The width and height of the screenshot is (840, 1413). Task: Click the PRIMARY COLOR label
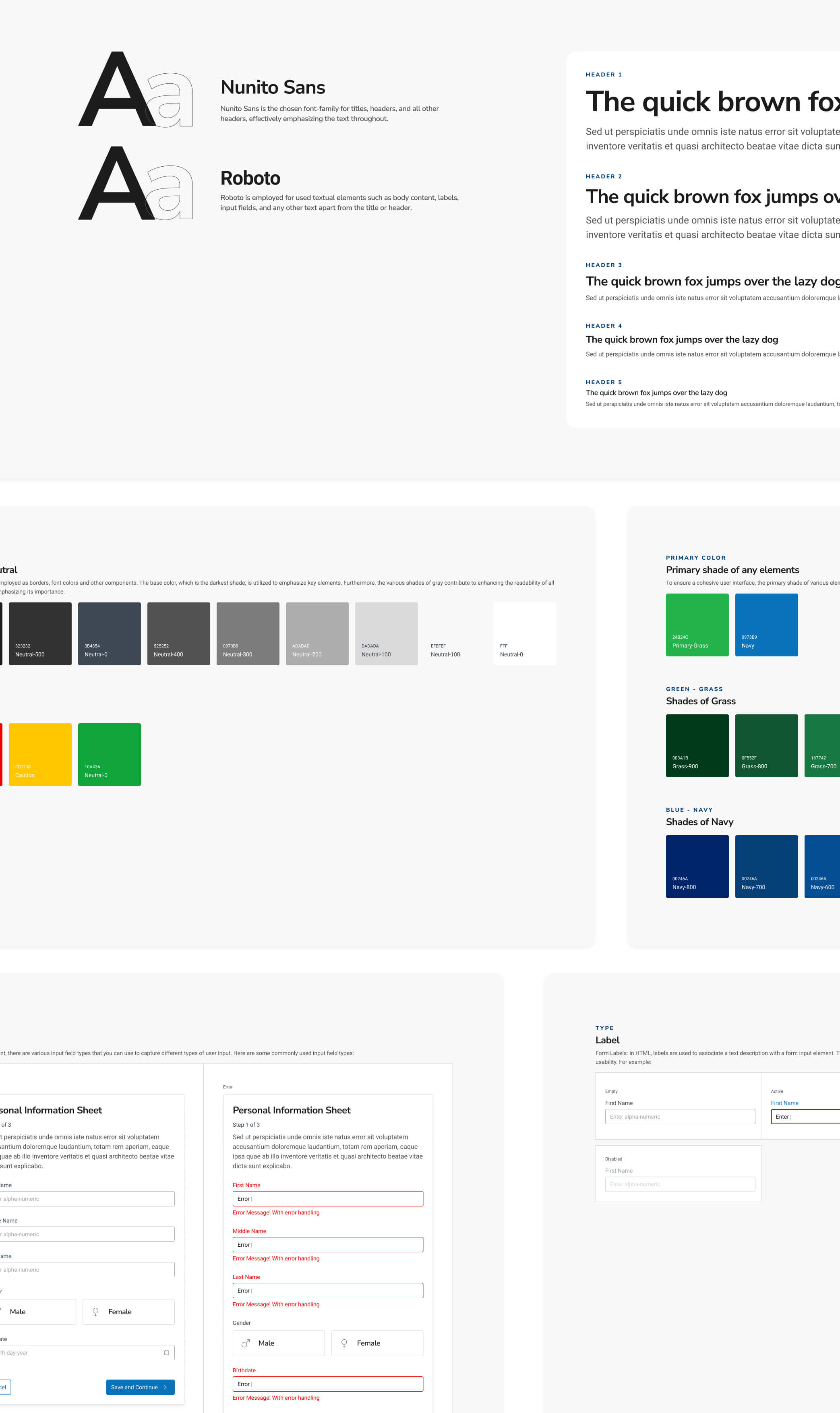pyautogui.click(x=696, y=557)
